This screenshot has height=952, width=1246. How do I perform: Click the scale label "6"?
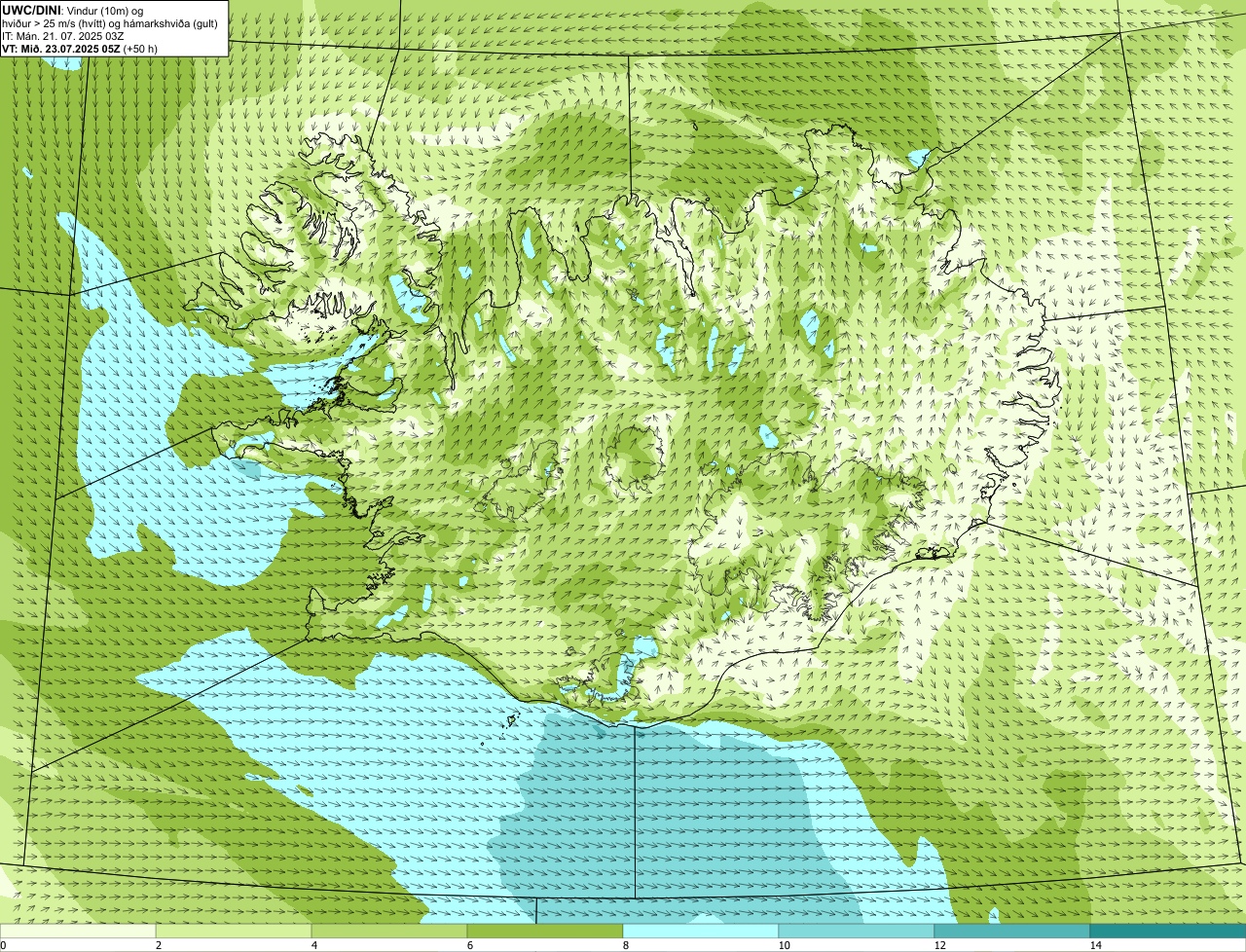click(x=470, y=945)
